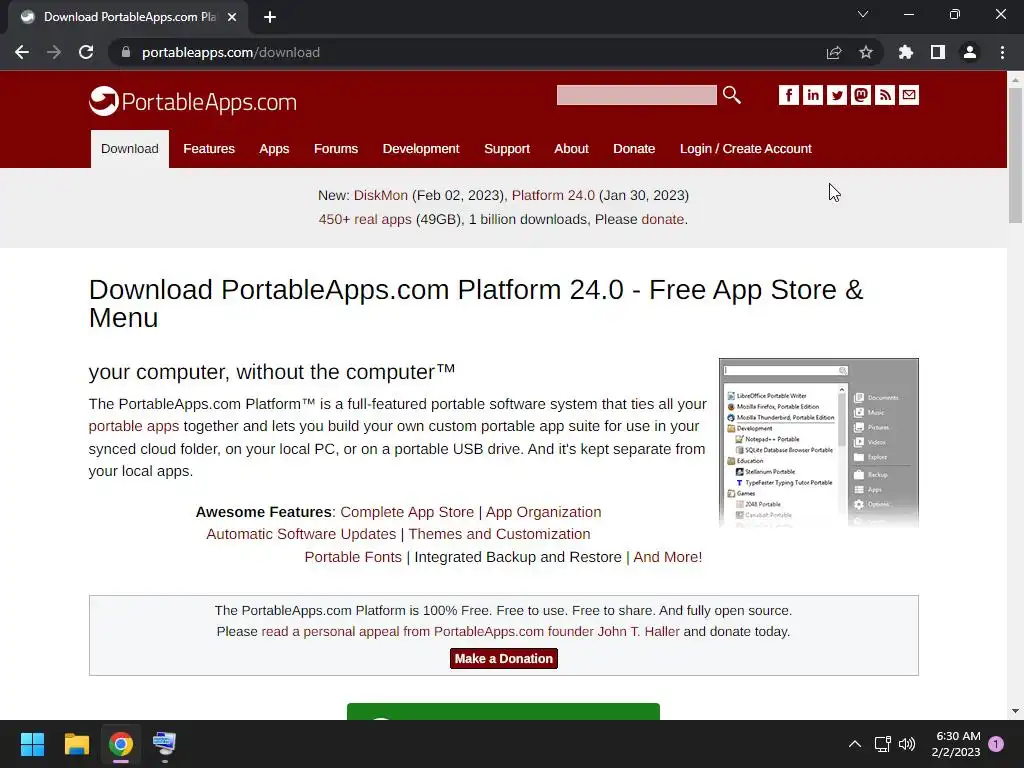Open the LinkedIn social icon
The width and height of the screenshot is (1024, 768).
click(x=812, y=95)
